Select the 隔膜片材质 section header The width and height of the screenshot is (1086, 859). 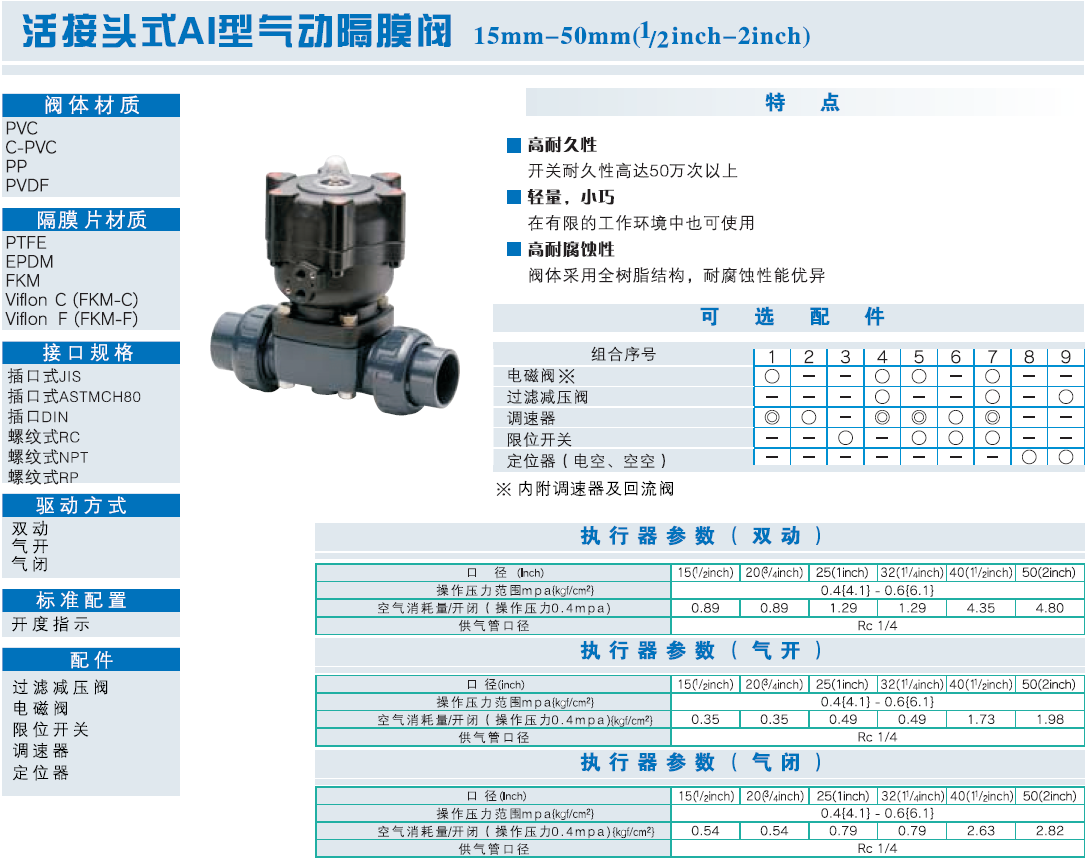[x=91, y=220]
